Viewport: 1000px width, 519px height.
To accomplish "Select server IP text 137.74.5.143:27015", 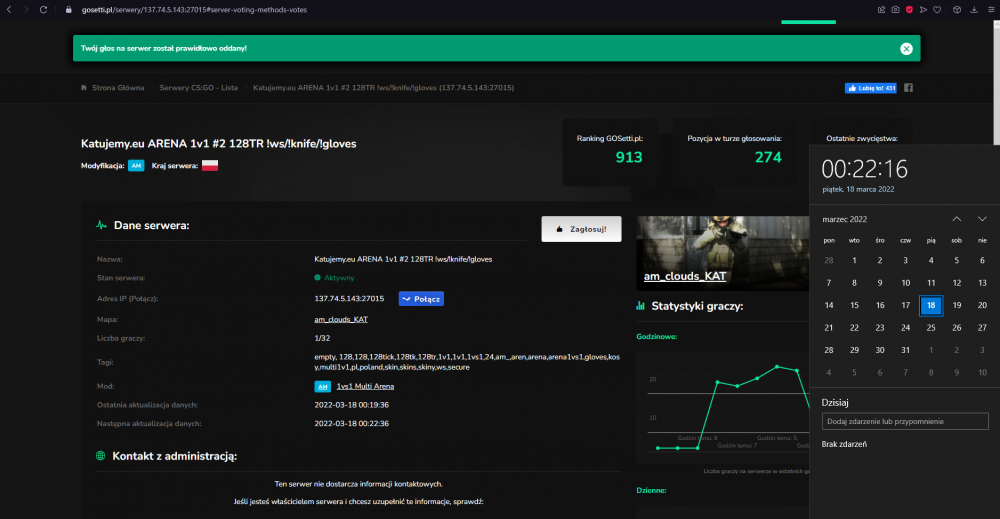I will [349, 298].
